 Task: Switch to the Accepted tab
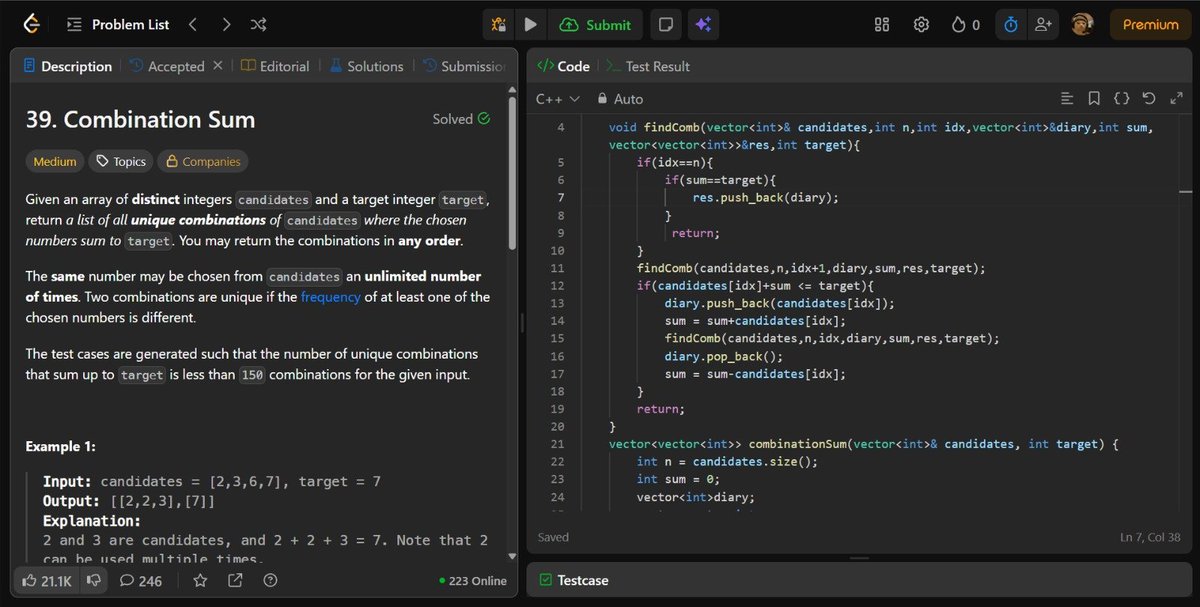[x=167, y=66]
